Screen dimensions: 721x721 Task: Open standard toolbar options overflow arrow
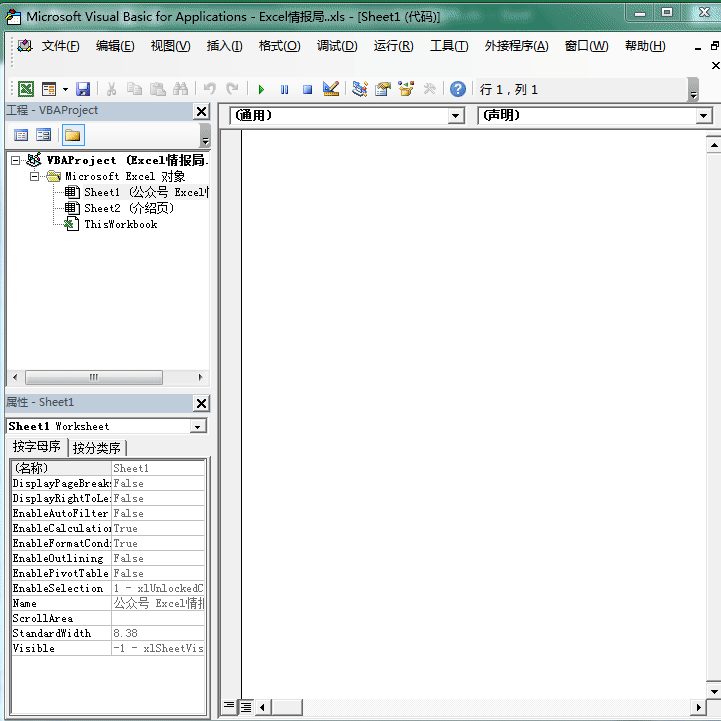[693, 90]
